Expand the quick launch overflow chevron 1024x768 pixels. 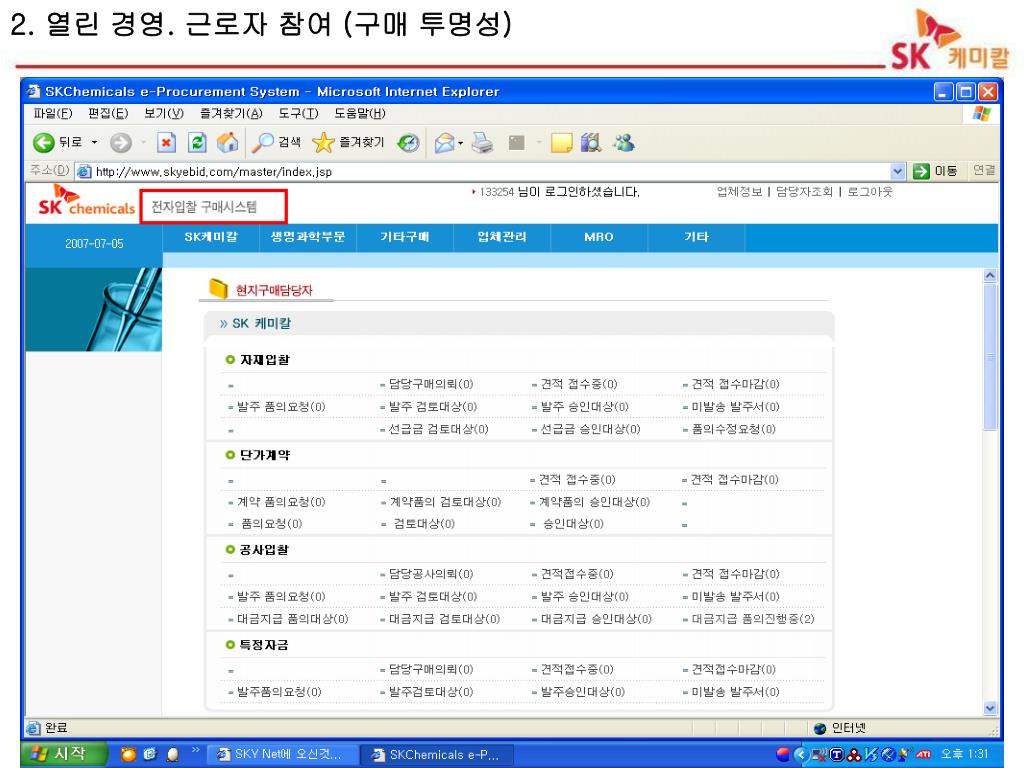point(195,750)
